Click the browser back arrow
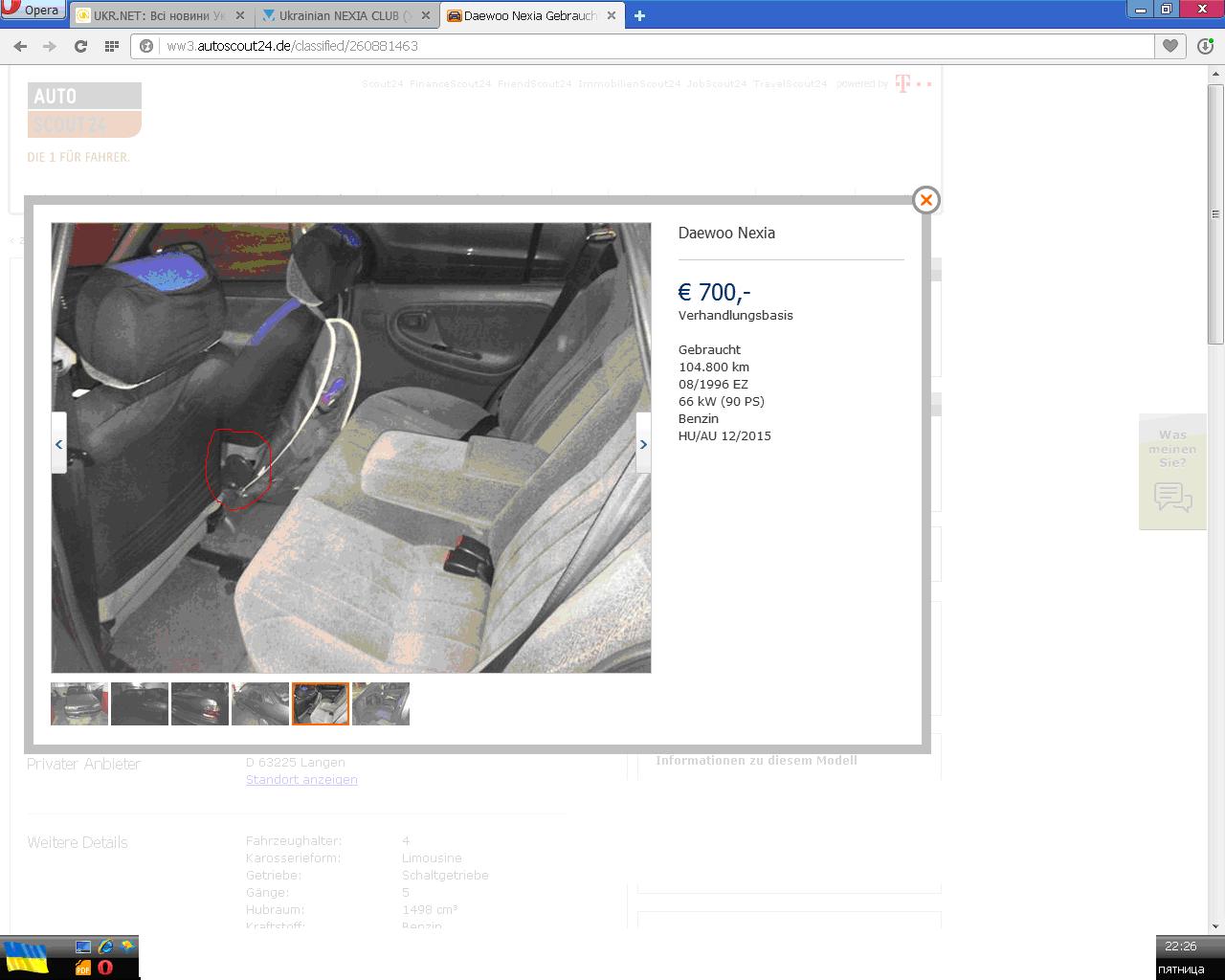The height and width of the screenshot is (980, 1225). (20, 46)
